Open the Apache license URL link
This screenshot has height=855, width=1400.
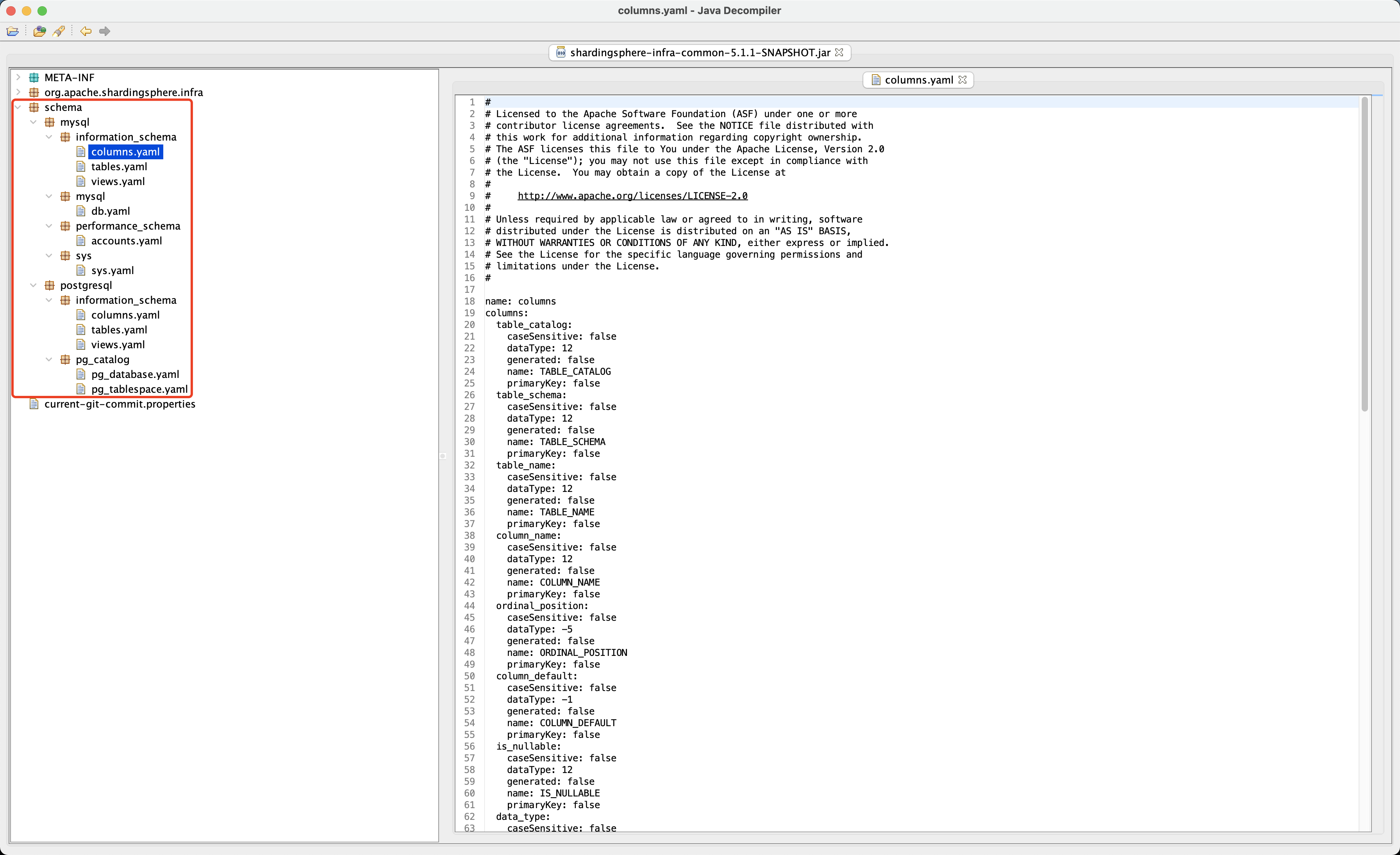click(x=632, y=196)
